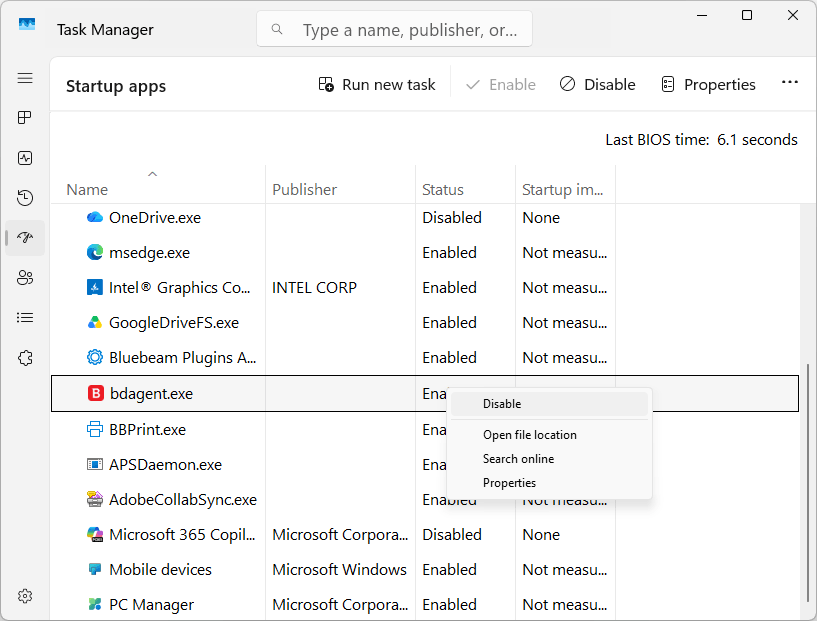This screenshot has height=621, width=817.
Task: Click INTEL CORP publisher cell
Action: (314, 288)
